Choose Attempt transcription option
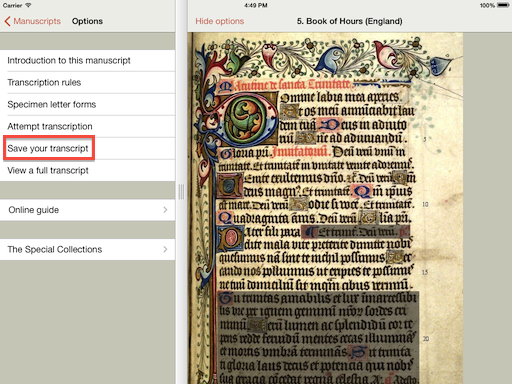The height and width of the screenshot is (384, 512). tap(87, 126)
